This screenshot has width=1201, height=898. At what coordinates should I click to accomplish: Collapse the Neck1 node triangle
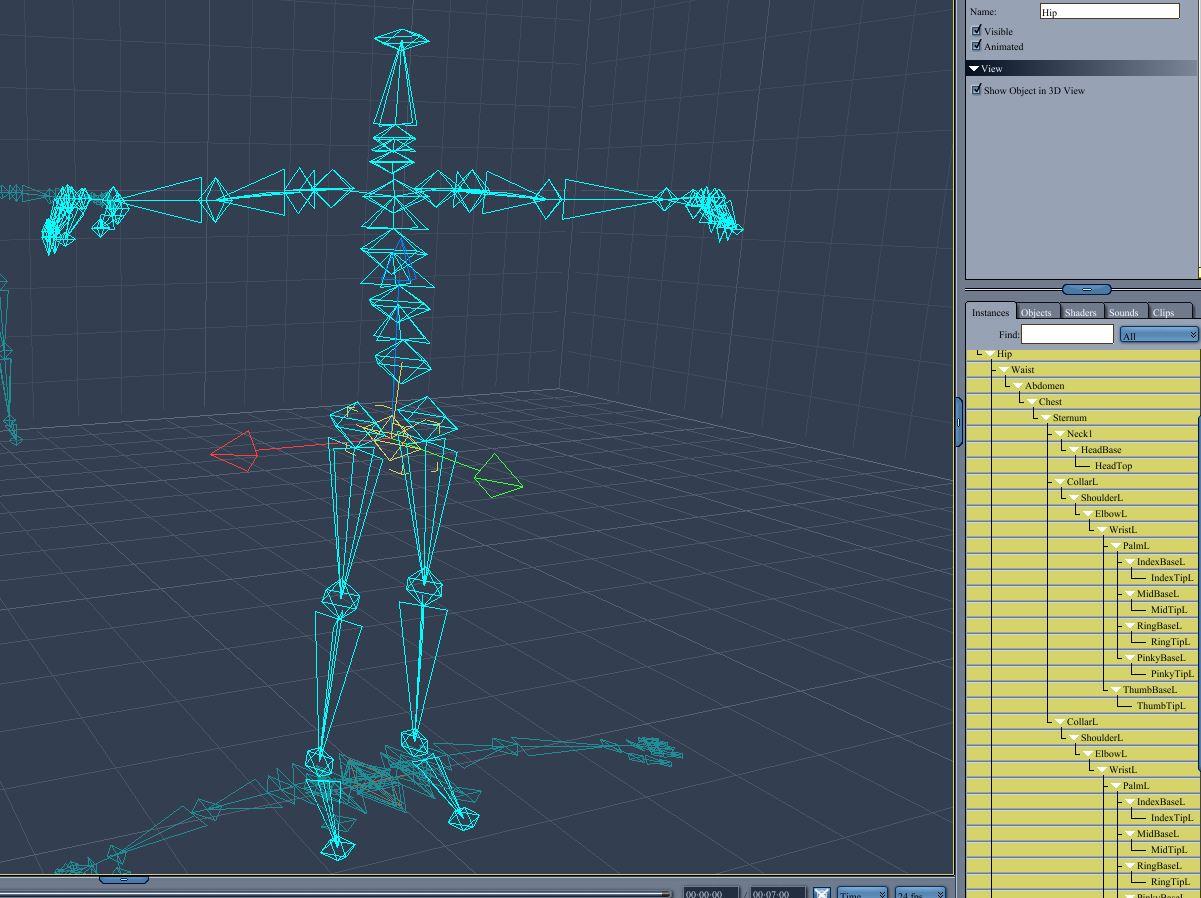pos(1060,434)
